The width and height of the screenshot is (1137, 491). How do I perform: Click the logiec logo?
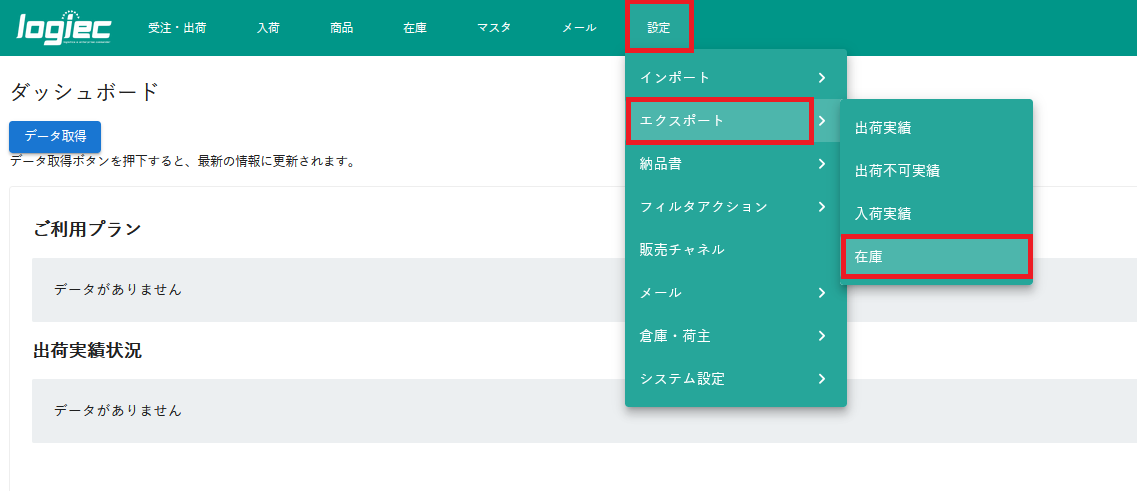tap(64, 28)
